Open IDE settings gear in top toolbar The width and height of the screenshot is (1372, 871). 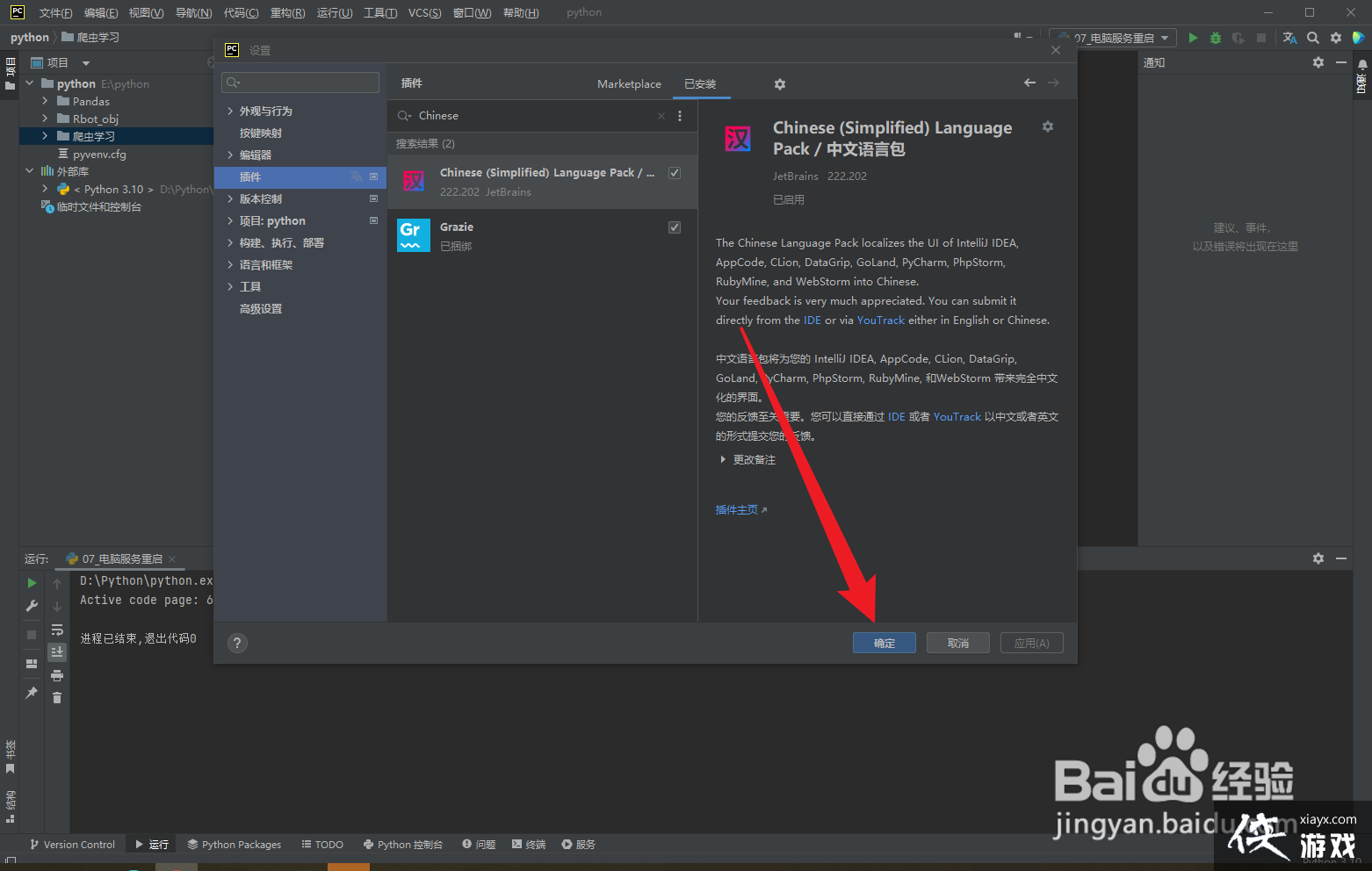pos(1336,38)
